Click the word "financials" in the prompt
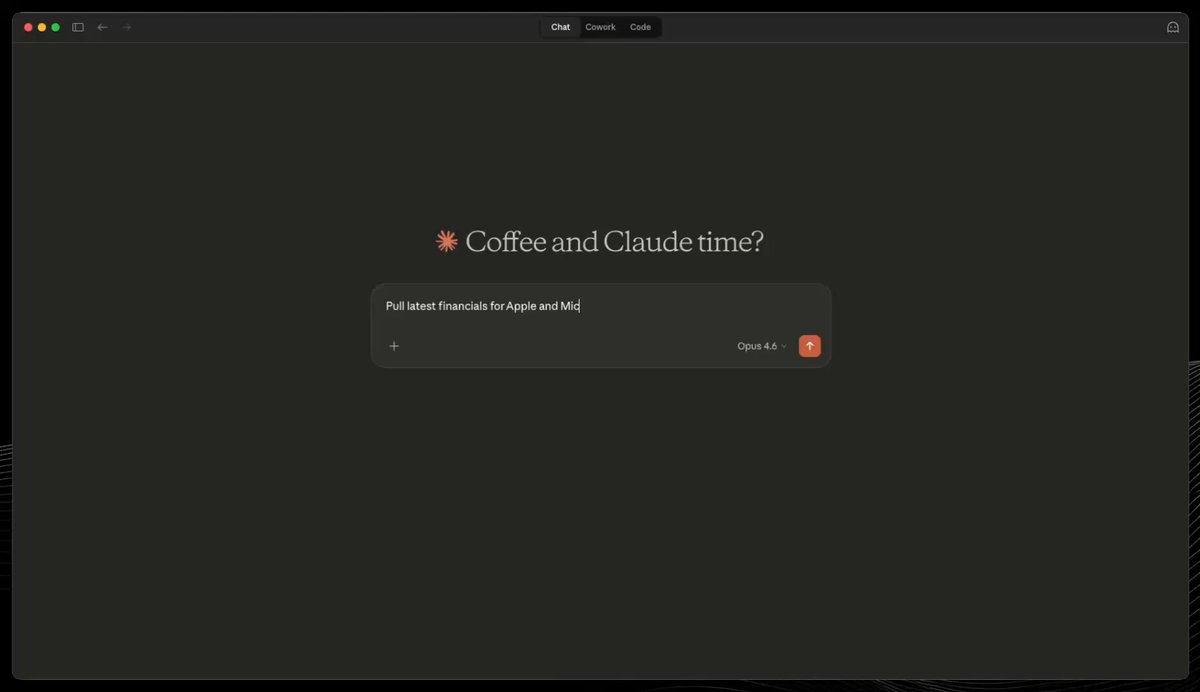The image size is (1200, 692). (462, 306)
